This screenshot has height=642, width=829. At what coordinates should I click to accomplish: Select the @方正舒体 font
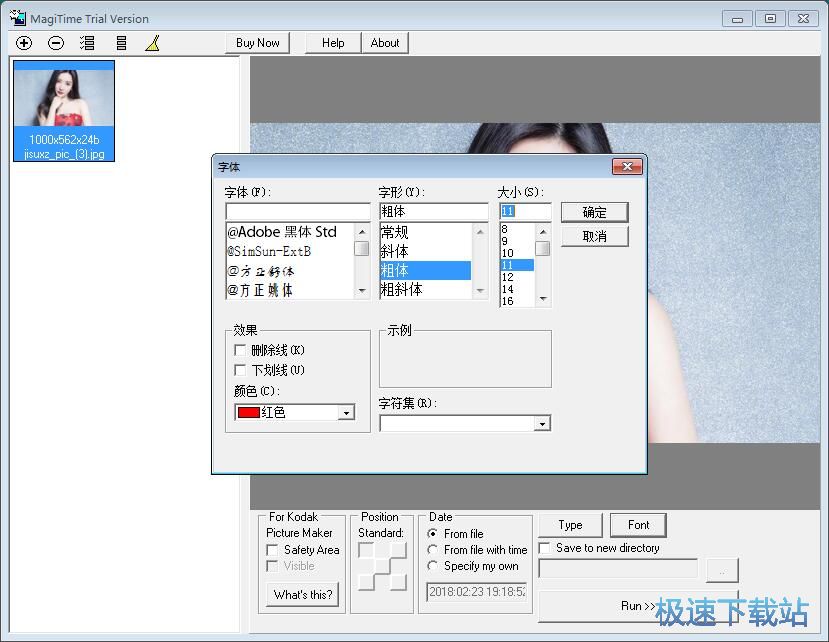290,271
